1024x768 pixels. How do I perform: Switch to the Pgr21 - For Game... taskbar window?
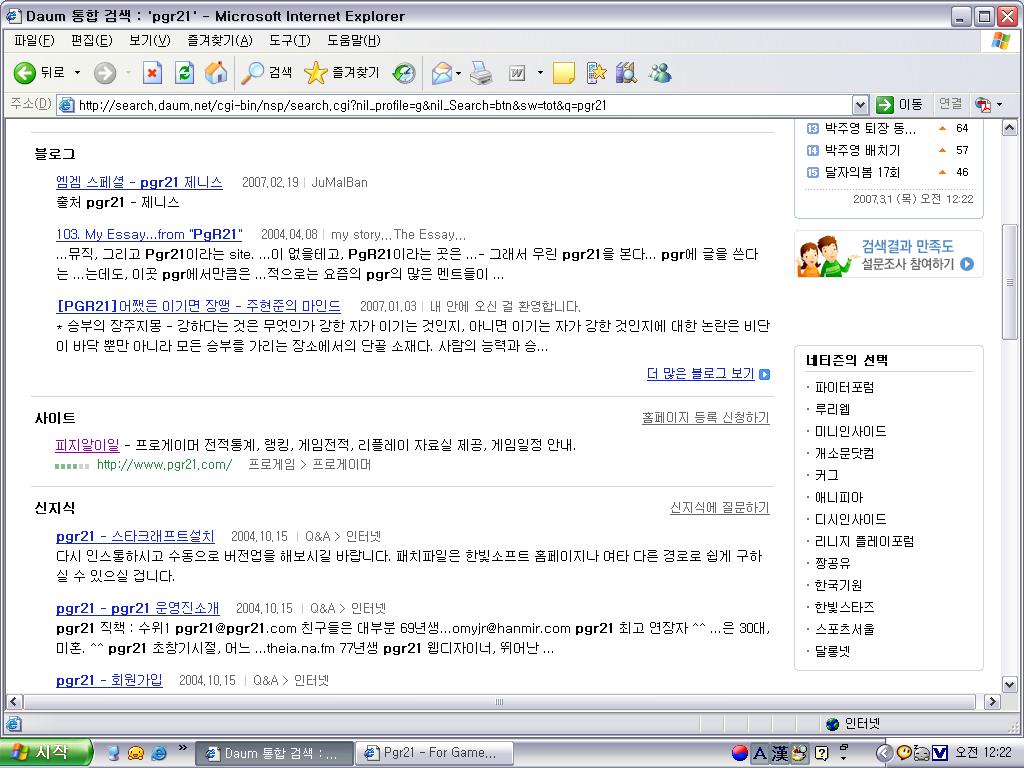tap(434, 753)
